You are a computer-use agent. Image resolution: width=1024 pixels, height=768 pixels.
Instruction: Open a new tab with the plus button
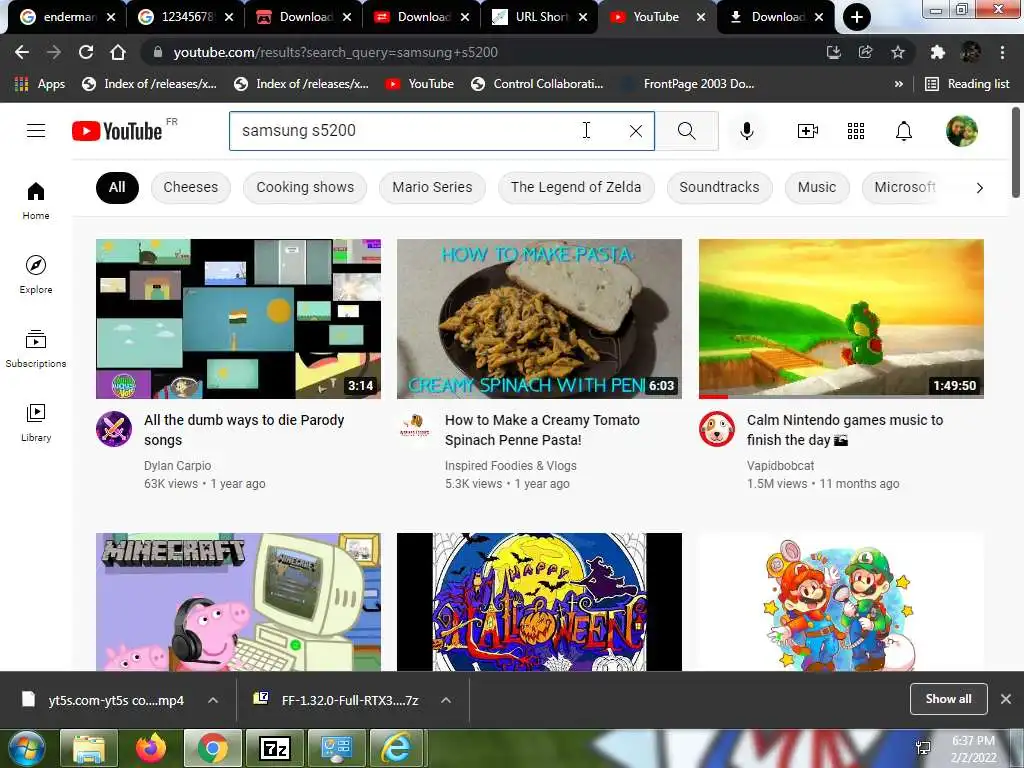tap(856, 17)
